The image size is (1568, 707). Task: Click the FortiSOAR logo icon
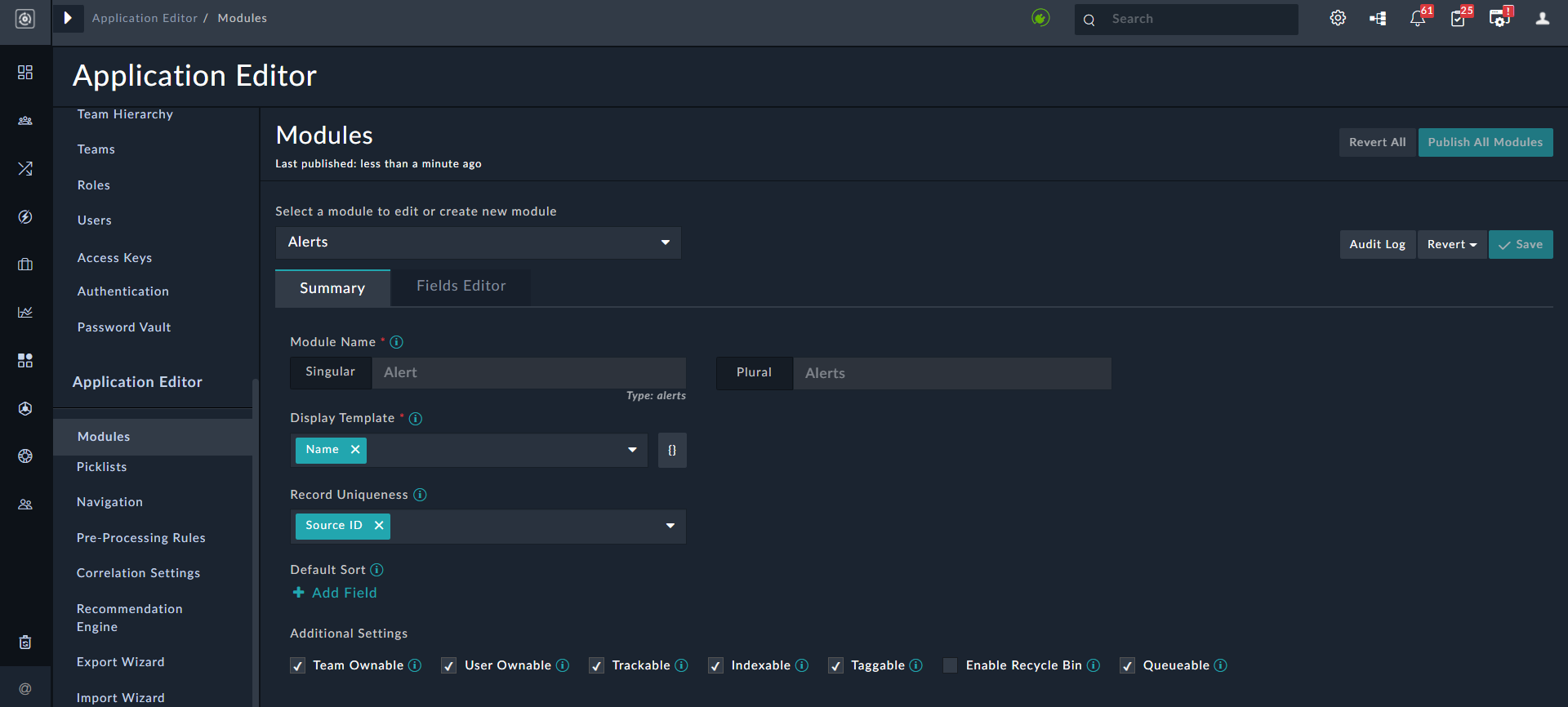tap(25, 19)
